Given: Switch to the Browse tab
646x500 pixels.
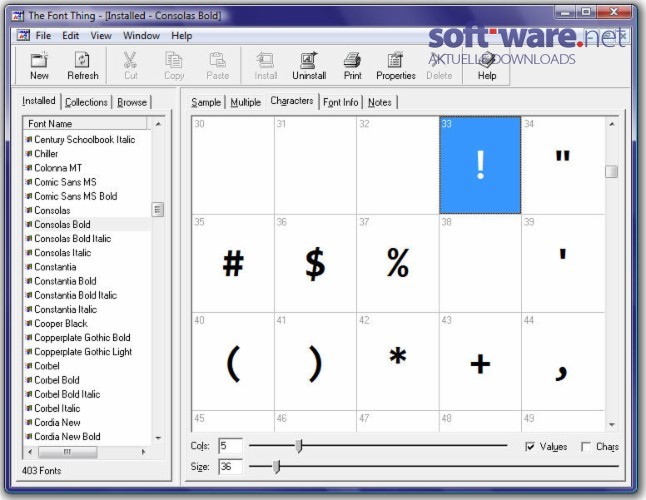Looking at the screenshot, I should [x=132, y=102].
